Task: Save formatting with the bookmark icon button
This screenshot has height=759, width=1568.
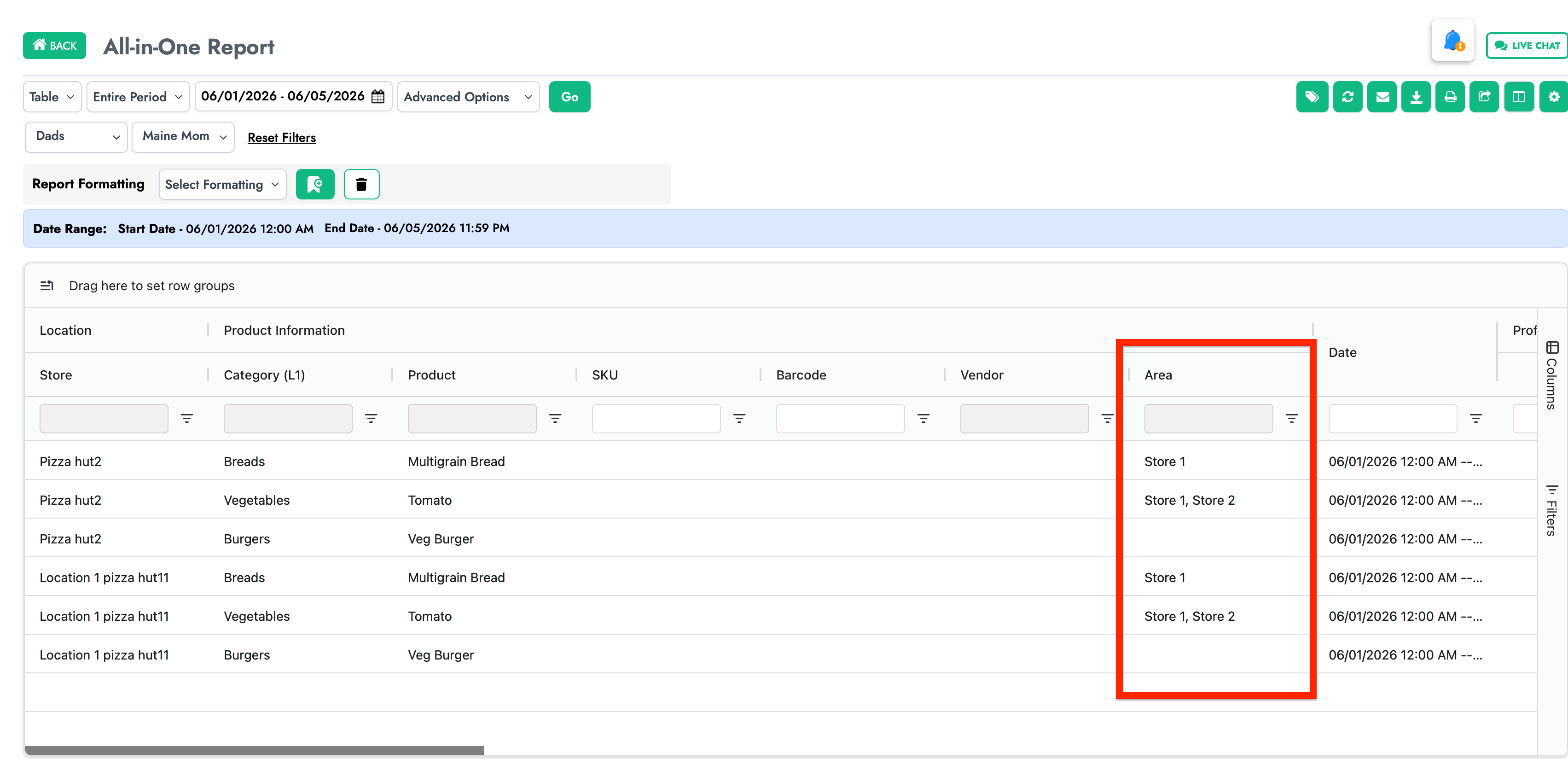Action: pos(315,184)
